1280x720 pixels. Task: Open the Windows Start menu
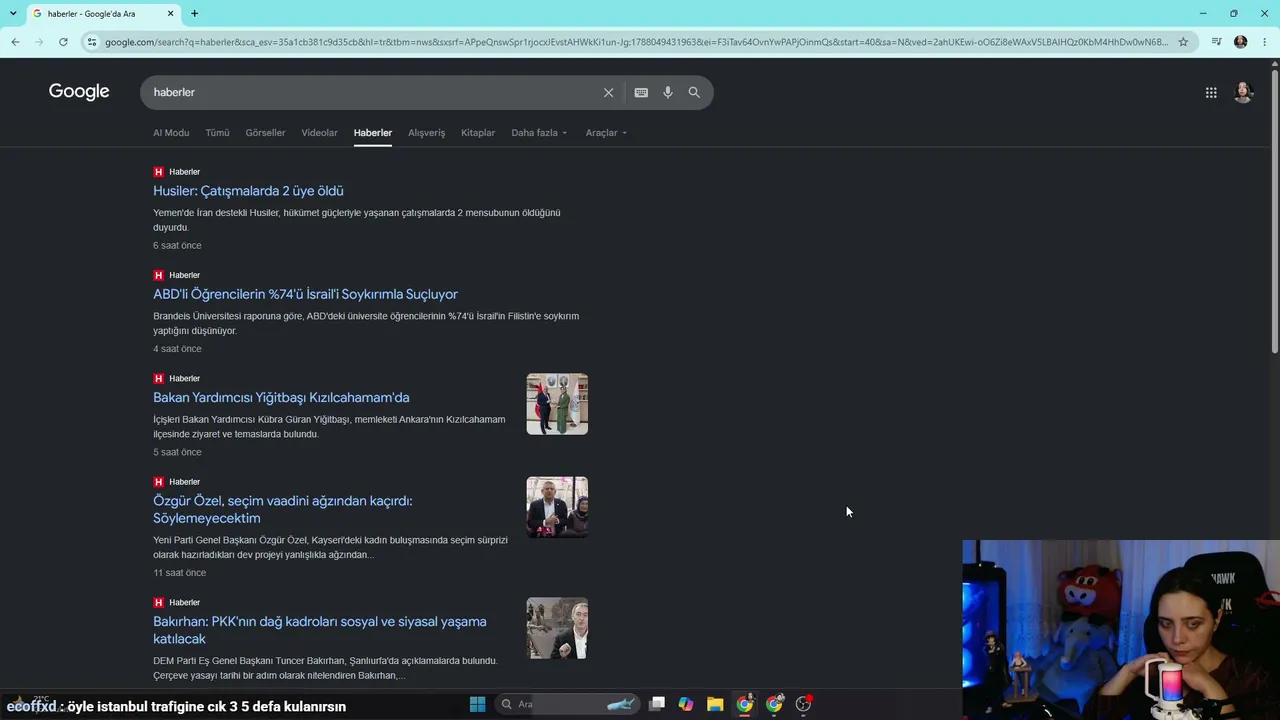coord(477,704)
